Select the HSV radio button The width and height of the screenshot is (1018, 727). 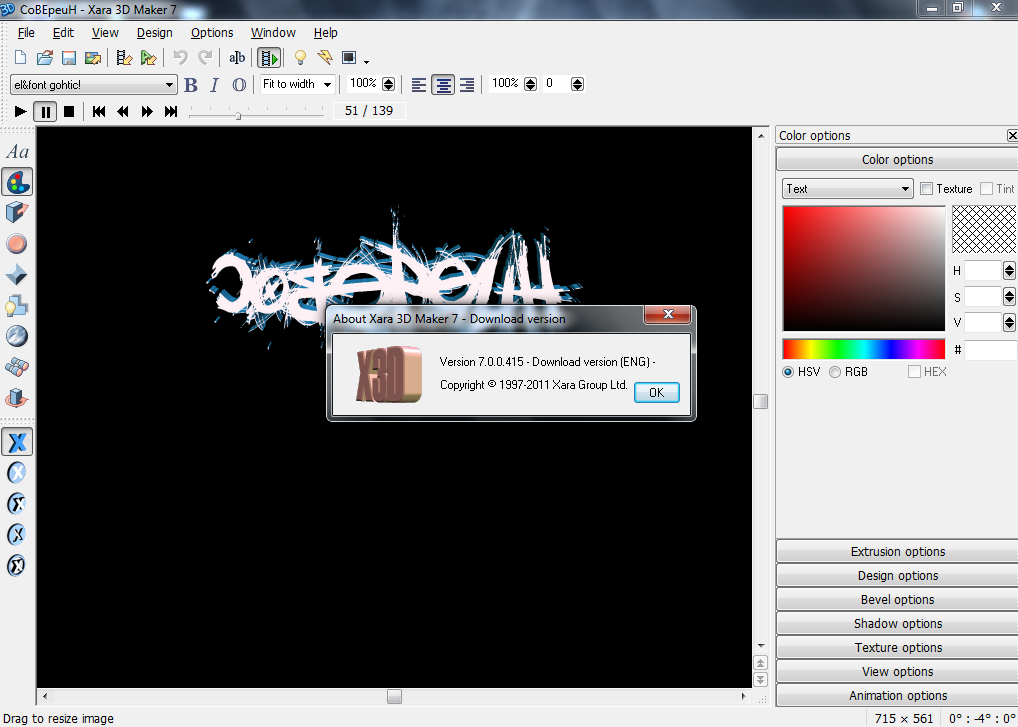coord(788,372)
